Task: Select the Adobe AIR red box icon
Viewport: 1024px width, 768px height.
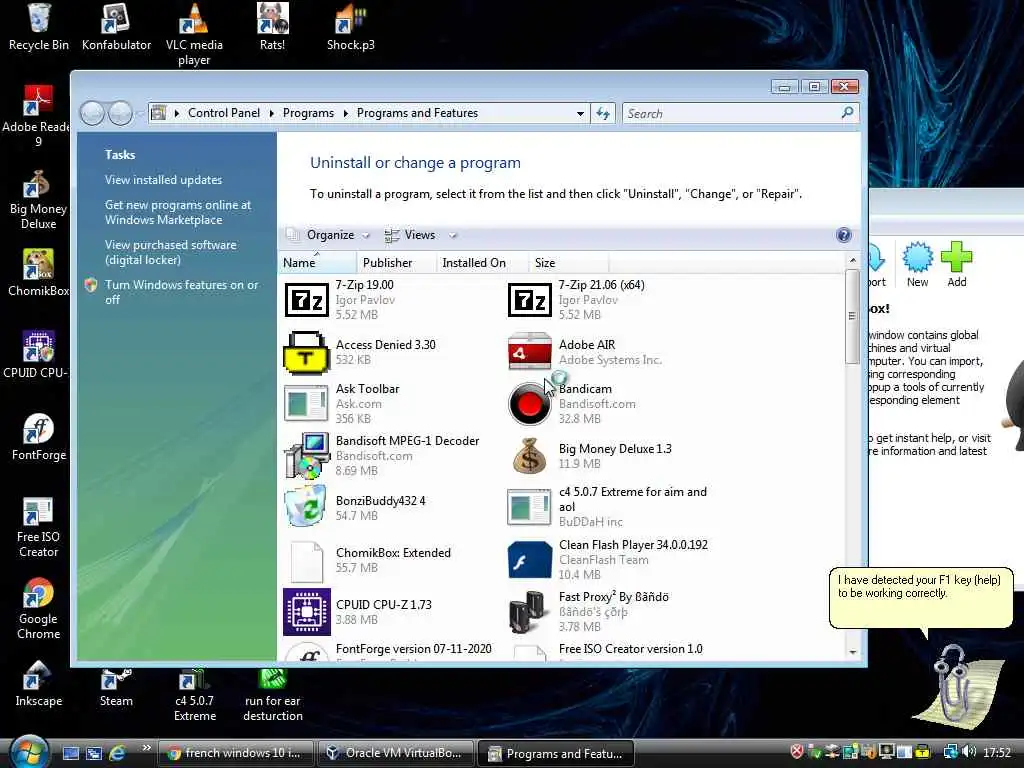Action: 530,351
